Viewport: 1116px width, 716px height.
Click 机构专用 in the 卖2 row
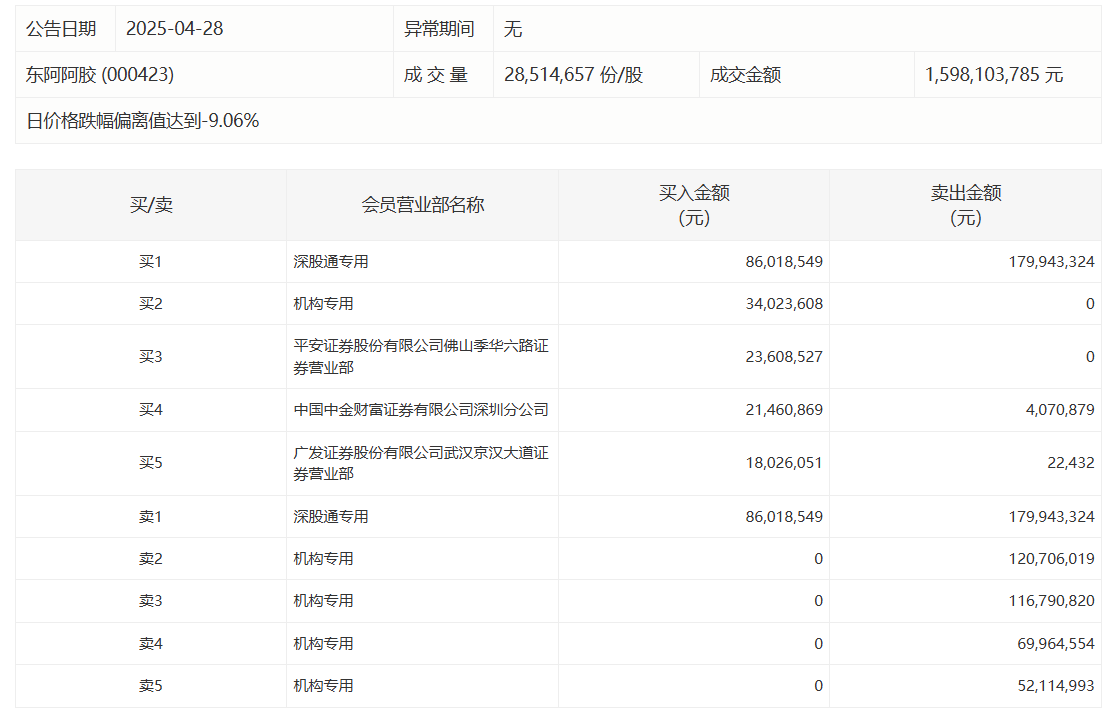(x=323, y=559)
